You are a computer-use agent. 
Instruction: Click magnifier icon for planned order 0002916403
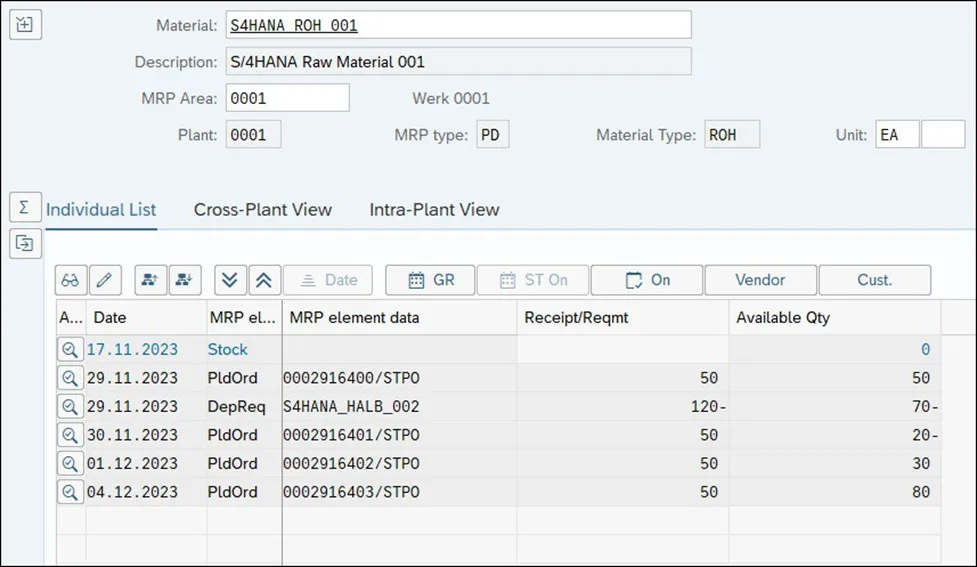coord(69,492)
